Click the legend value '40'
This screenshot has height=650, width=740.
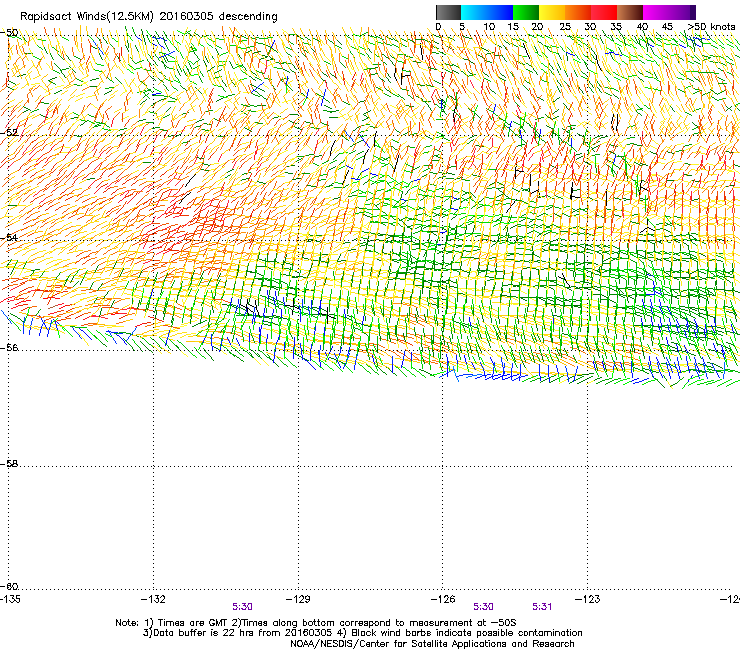[x=642, y=27]
